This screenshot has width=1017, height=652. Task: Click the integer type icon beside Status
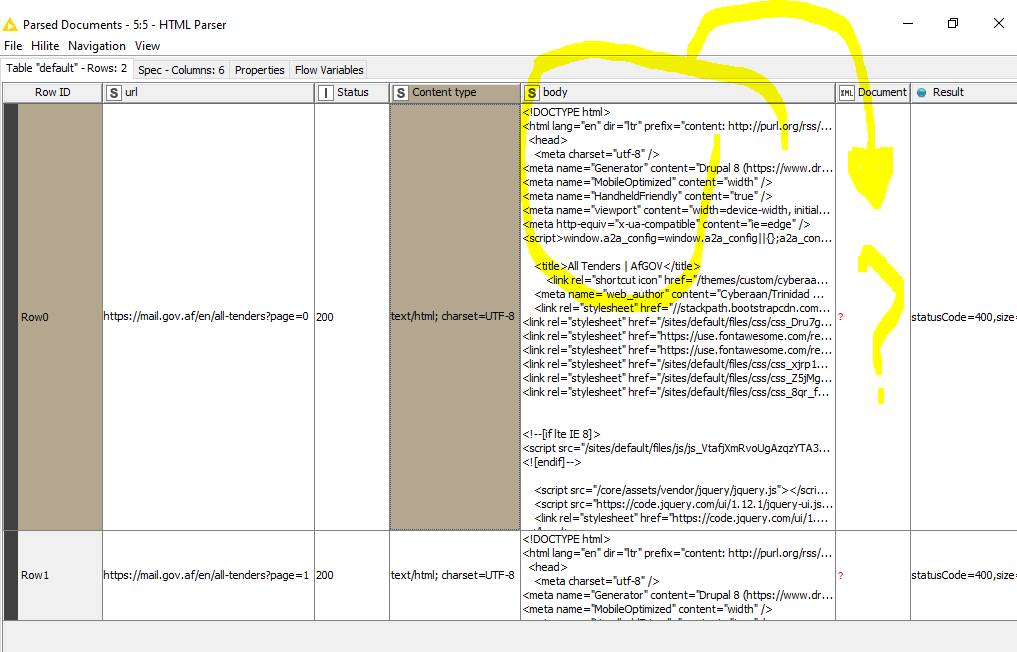click(x=325, y=93)
